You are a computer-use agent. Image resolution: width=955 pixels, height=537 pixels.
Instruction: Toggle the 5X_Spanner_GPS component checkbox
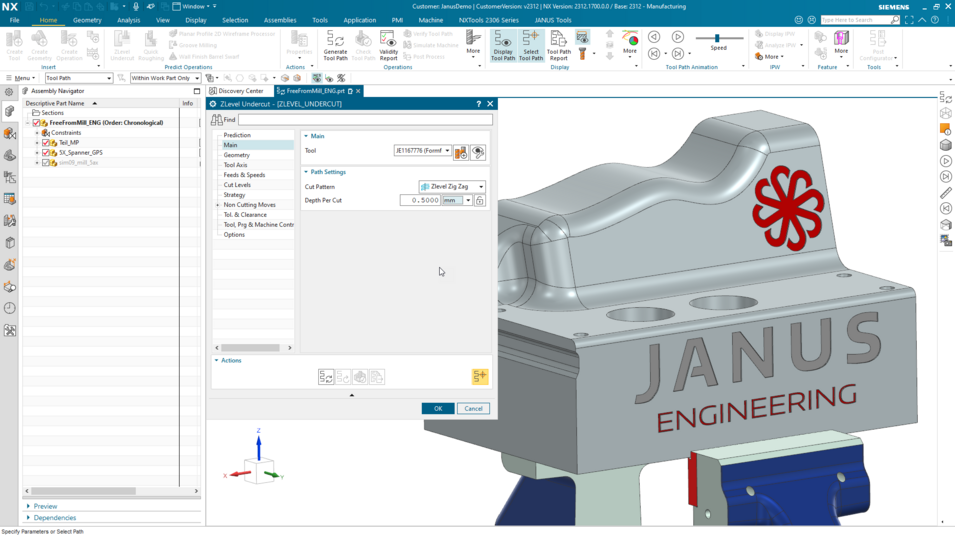pos(46,153)
